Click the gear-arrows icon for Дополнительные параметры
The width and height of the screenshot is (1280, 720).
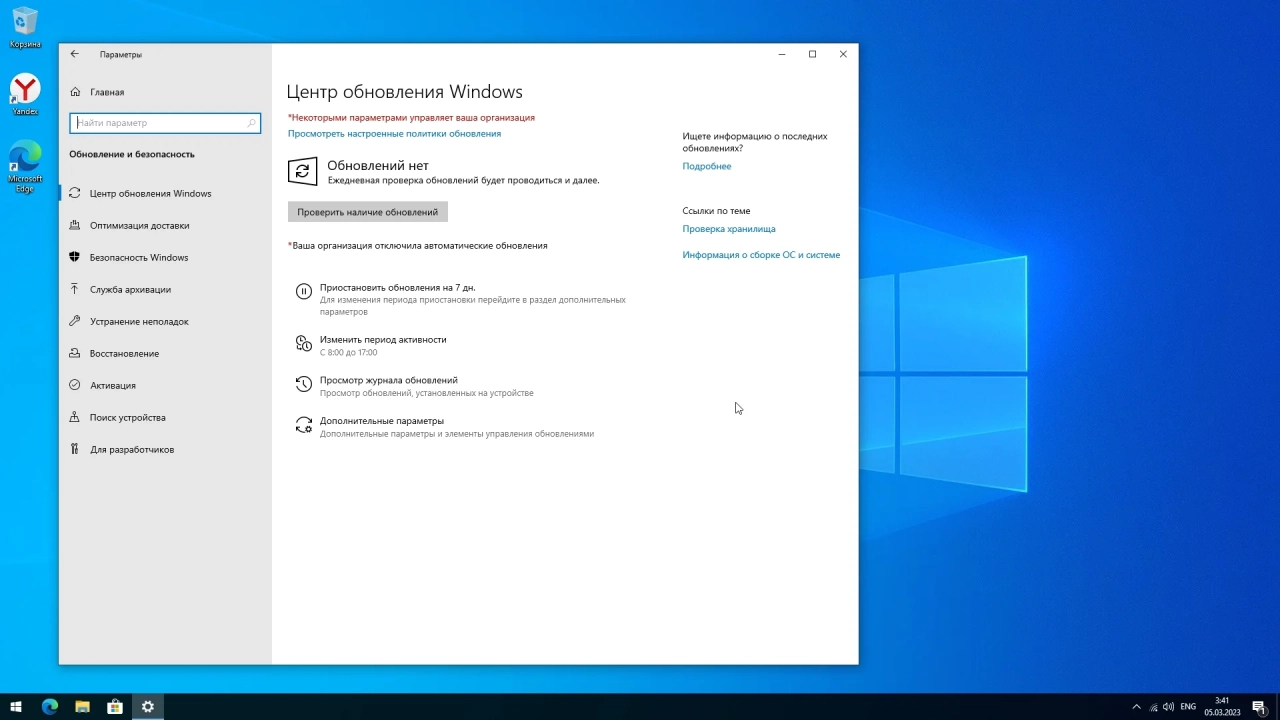[304, 425]
